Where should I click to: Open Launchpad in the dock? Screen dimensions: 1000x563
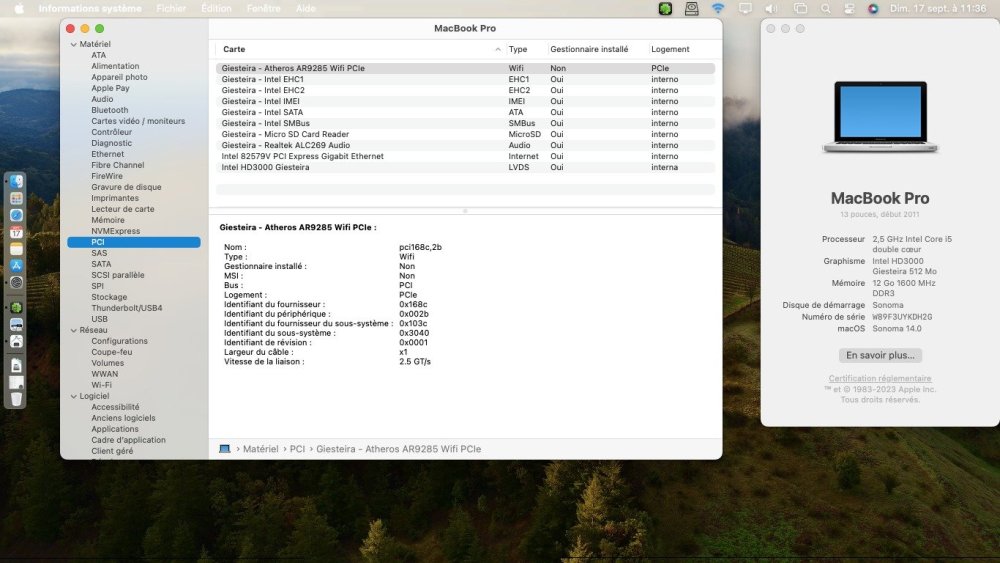(17, 199)
